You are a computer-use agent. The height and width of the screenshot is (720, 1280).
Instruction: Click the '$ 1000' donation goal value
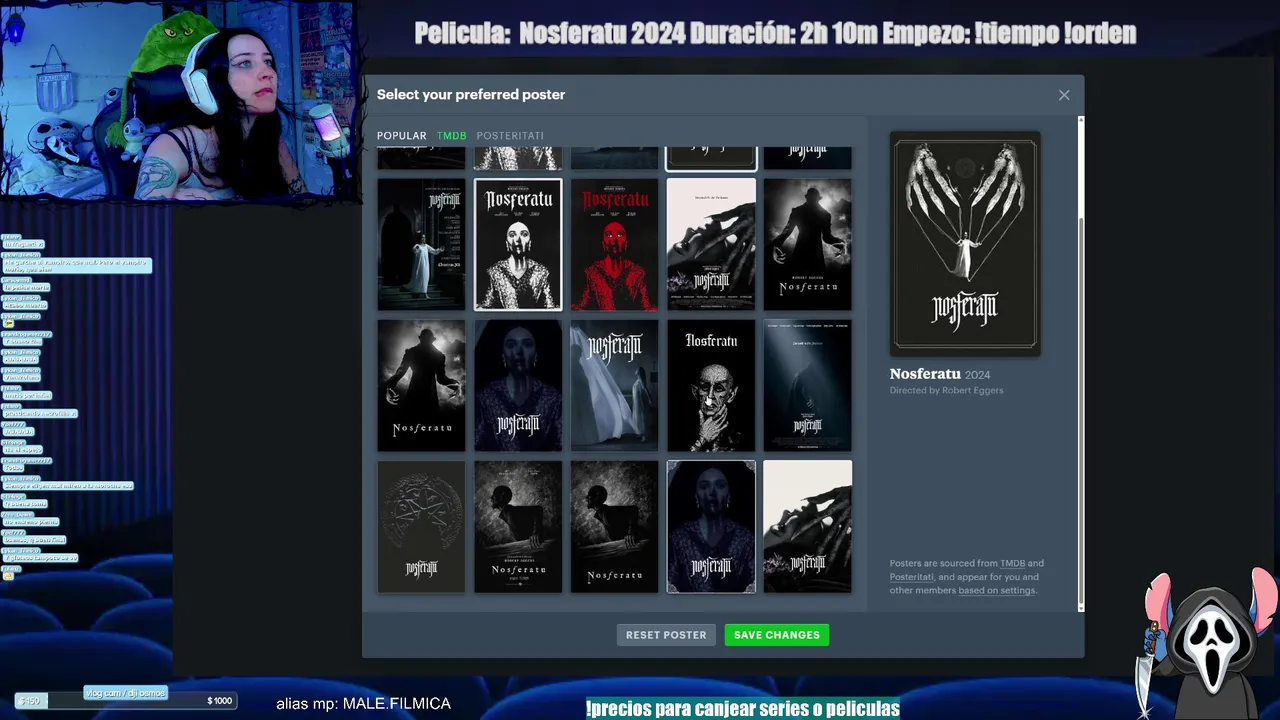[x=219, y=701]
